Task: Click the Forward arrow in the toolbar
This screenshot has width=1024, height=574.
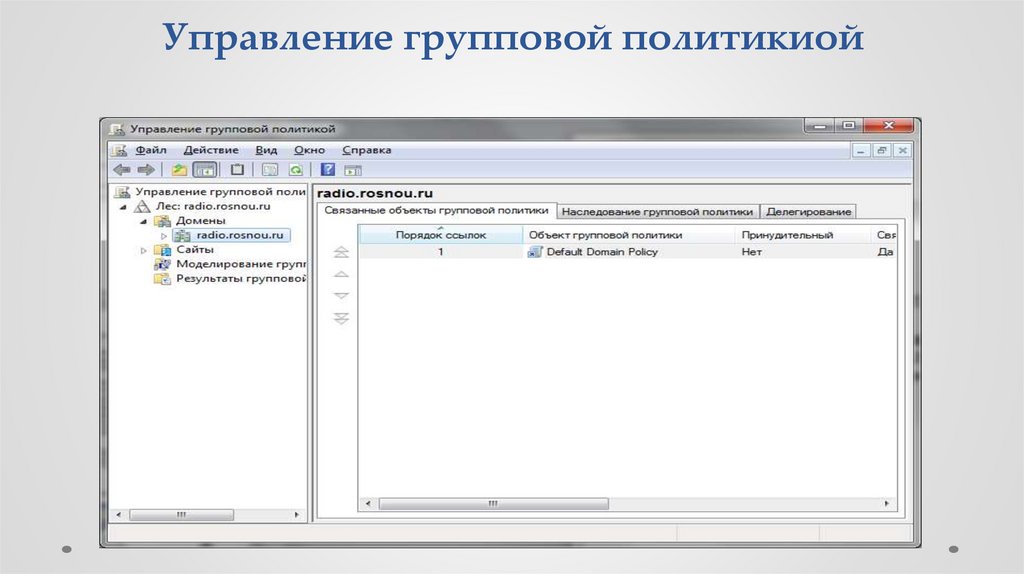Action: click(145, 170)
